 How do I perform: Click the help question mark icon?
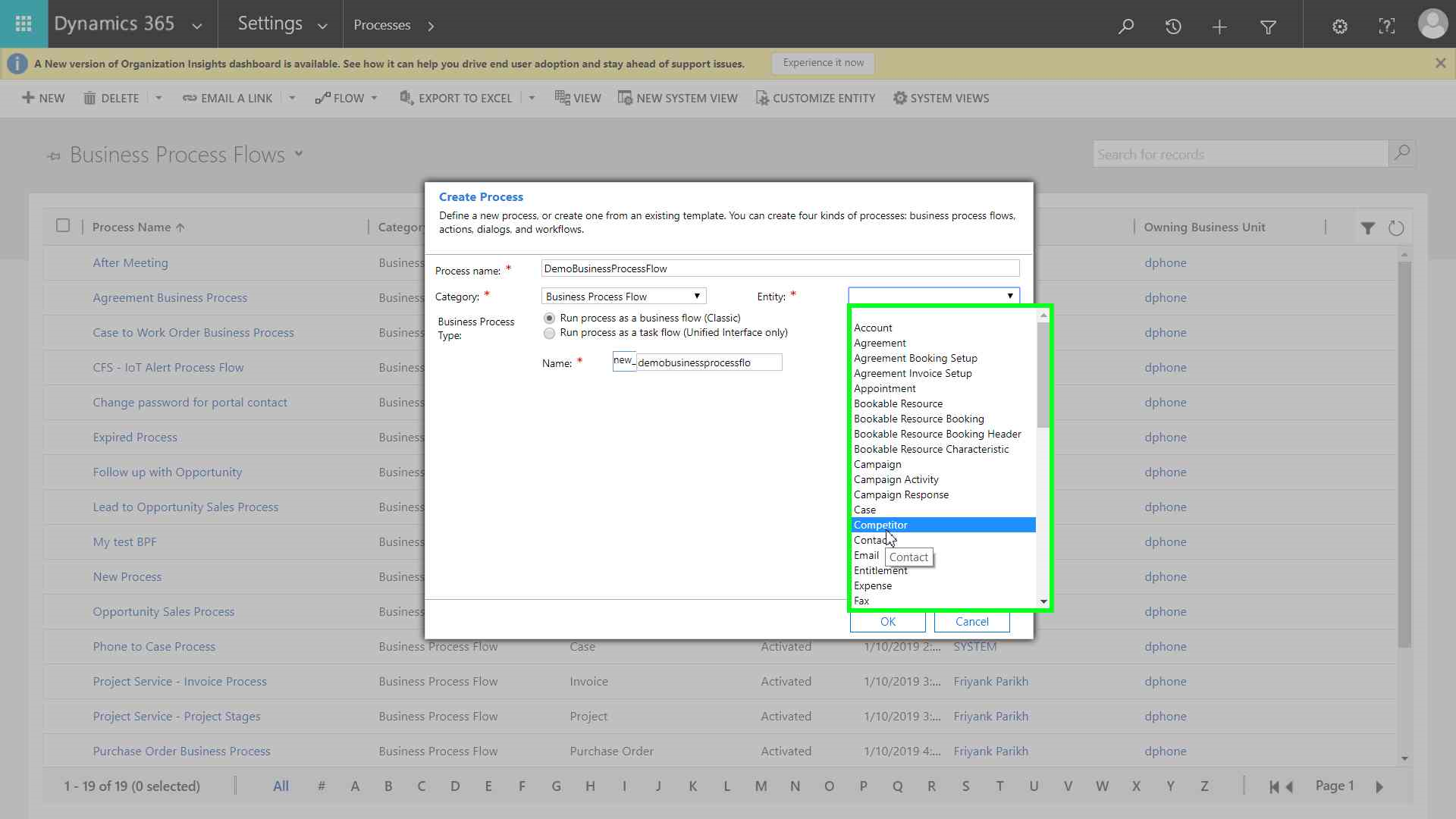point(1387,27)
